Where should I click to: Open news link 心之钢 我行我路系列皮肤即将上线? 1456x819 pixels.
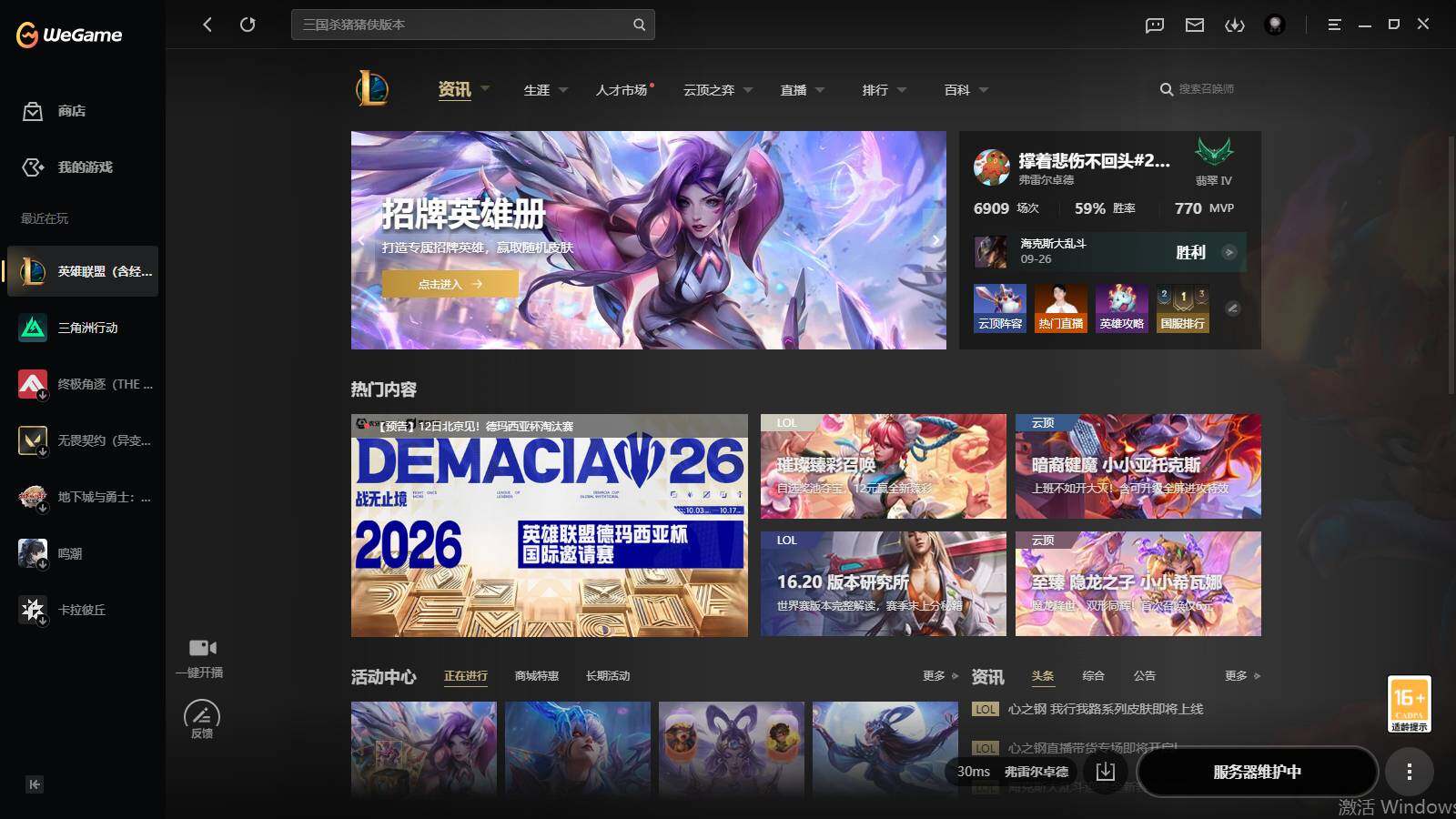point(1106,709)
